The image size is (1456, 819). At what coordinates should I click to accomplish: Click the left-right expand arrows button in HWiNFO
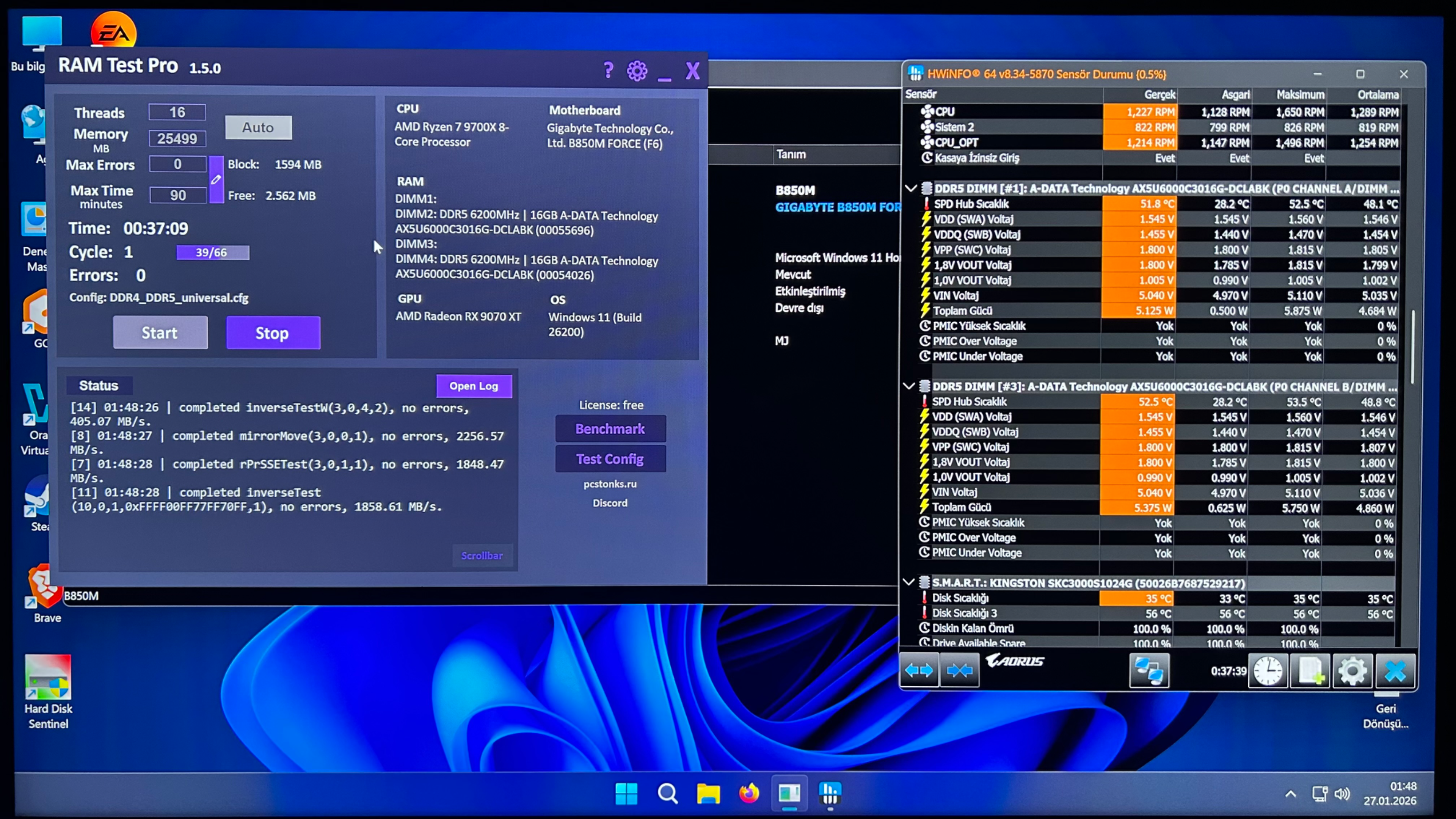tap(919, 670)
